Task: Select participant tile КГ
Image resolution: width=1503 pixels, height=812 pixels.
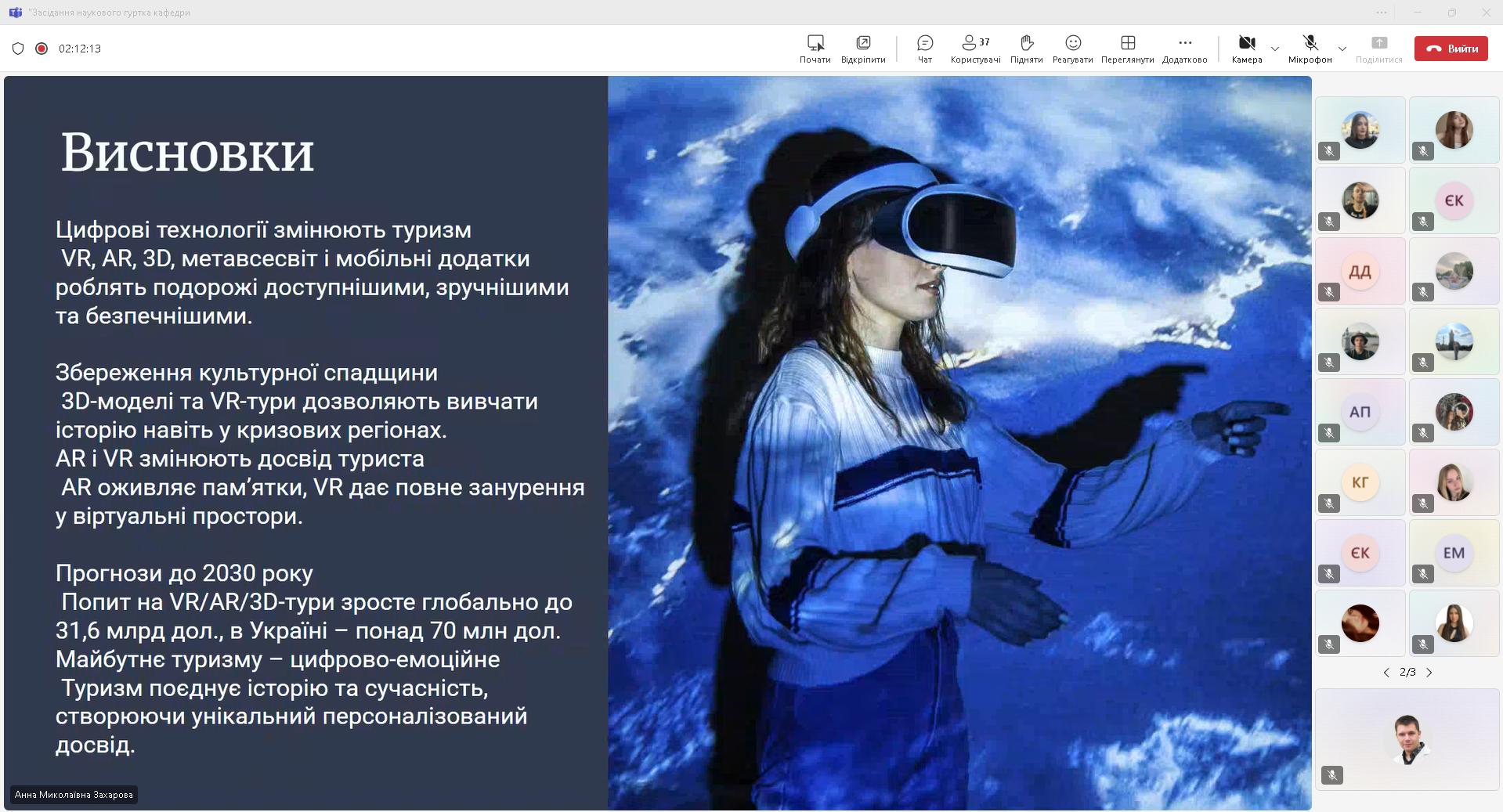Action: (x=1360, y=482)
